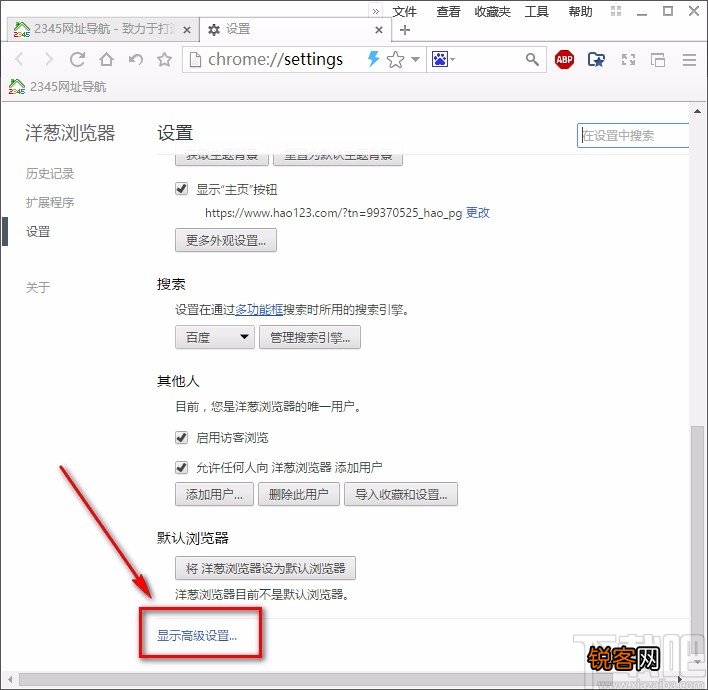Click the gear icon on 设置 tab
Viewport: 708px width, 690px height.
coord(214,30)
